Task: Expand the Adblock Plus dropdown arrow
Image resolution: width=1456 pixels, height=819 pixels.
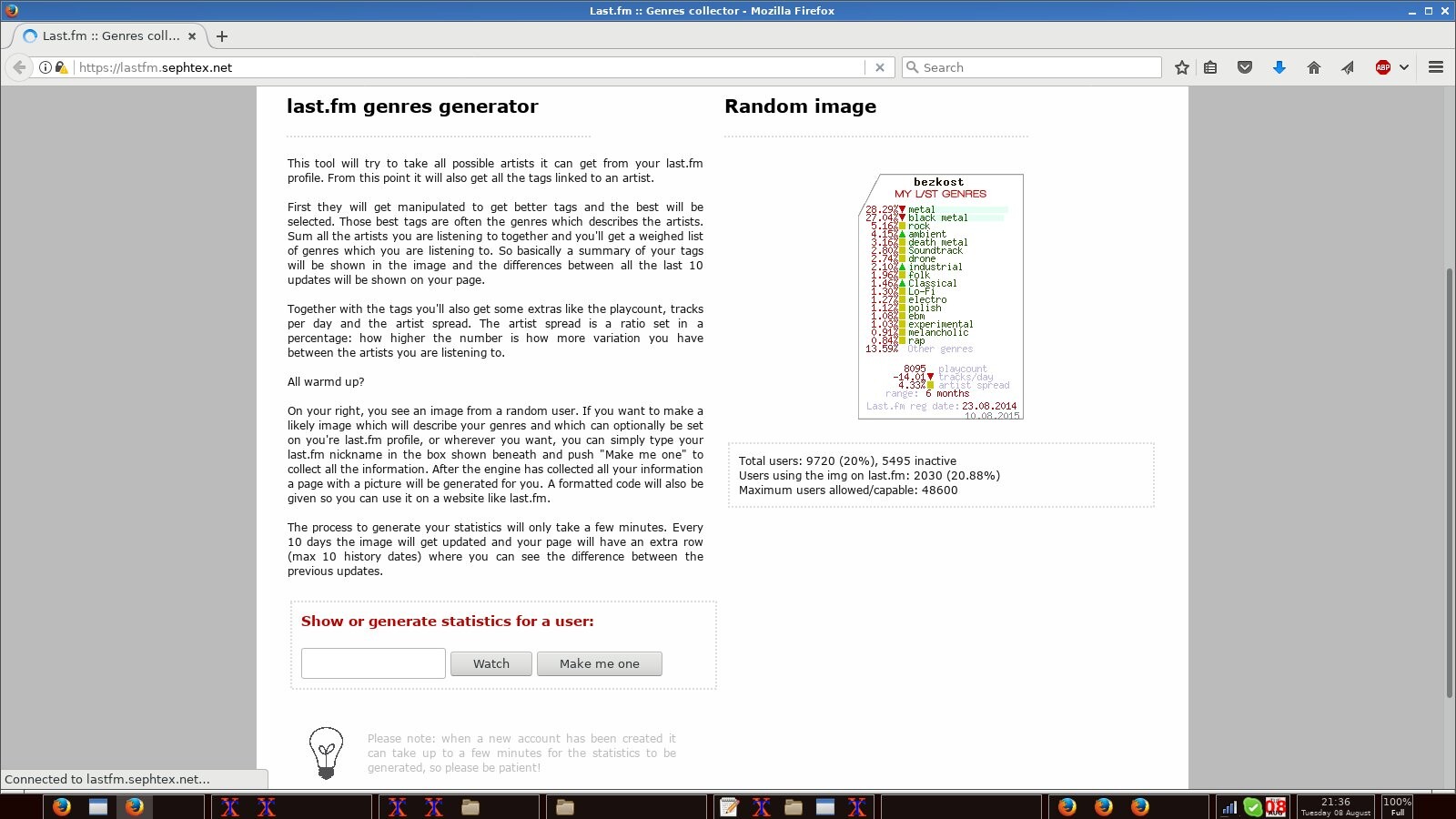Action: click(1404, 67)
